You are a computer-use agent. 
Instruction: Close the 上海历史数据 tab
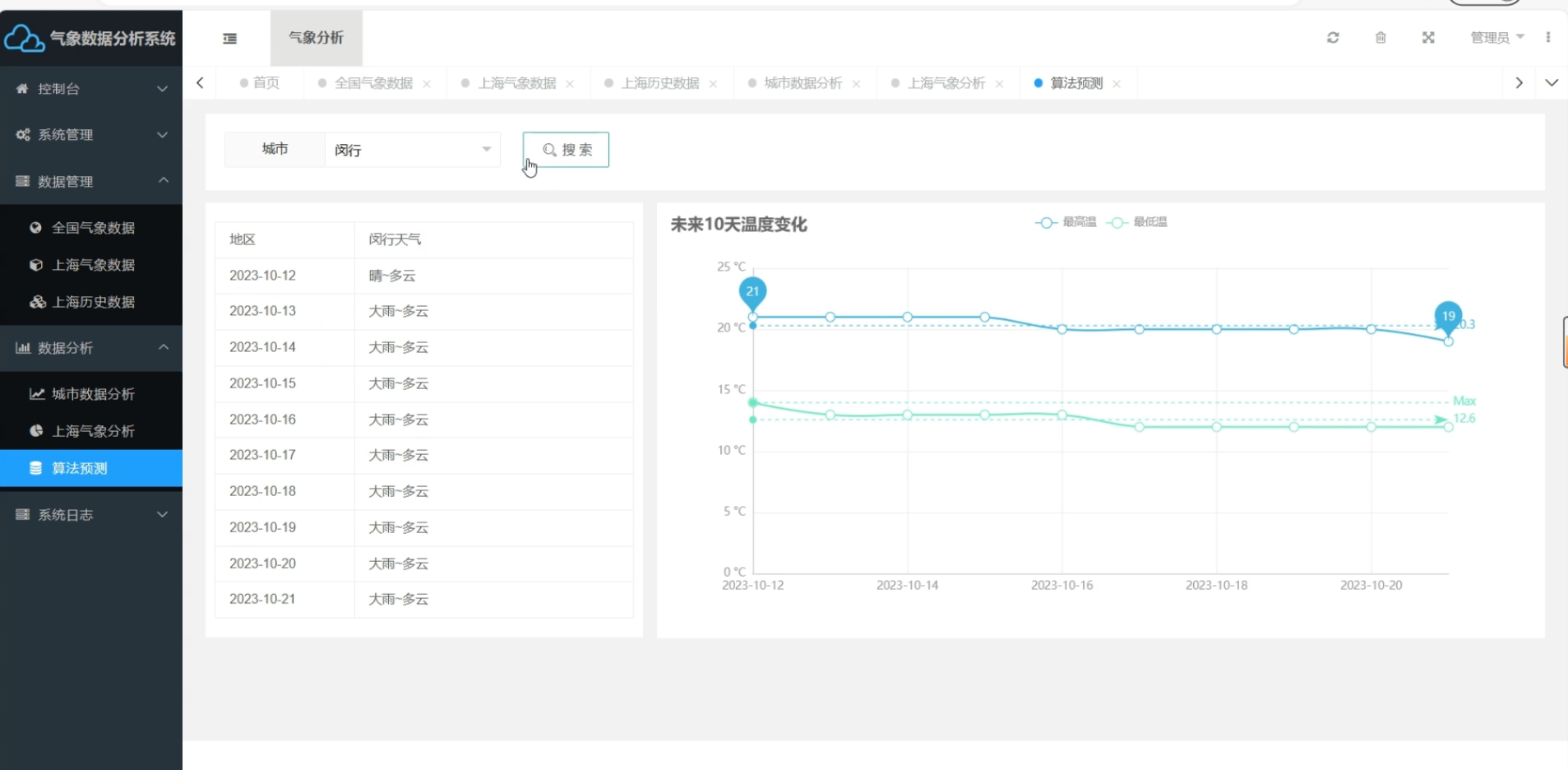pos(713,84)
